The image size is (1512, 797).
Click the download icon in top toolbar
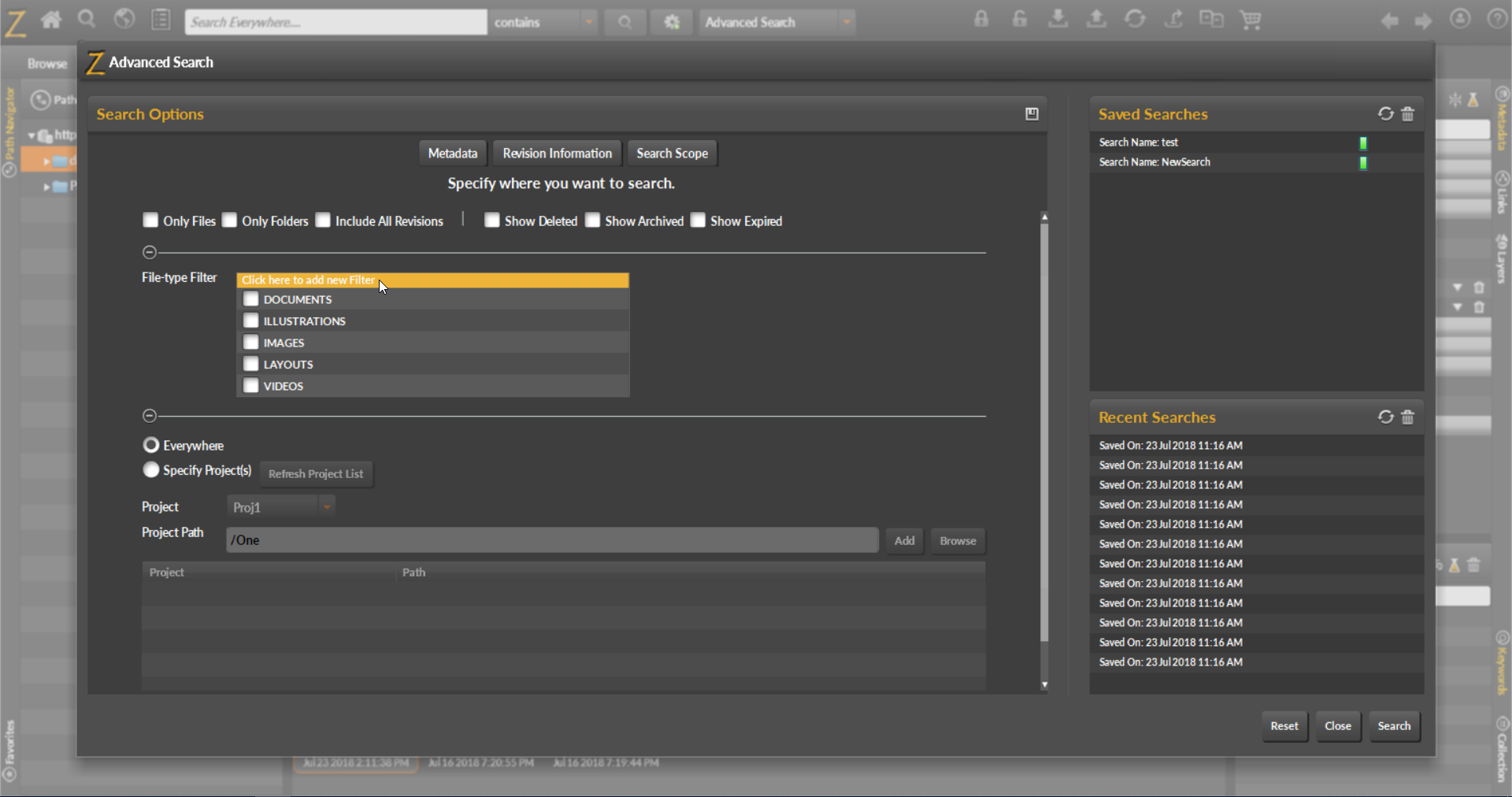point(1058,19)
